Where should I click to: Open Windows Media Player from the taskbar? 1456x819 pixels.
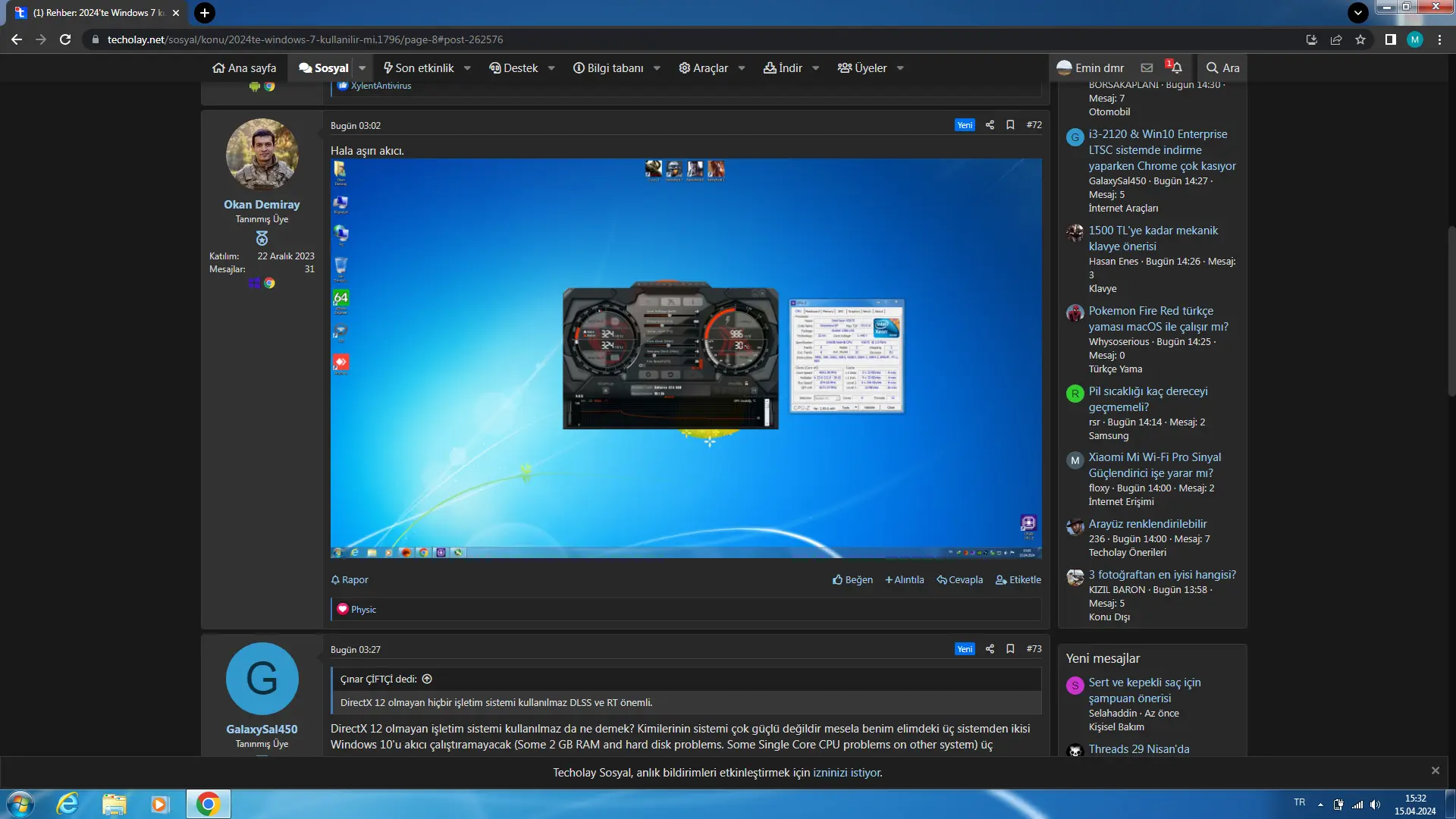pos(159,804)
